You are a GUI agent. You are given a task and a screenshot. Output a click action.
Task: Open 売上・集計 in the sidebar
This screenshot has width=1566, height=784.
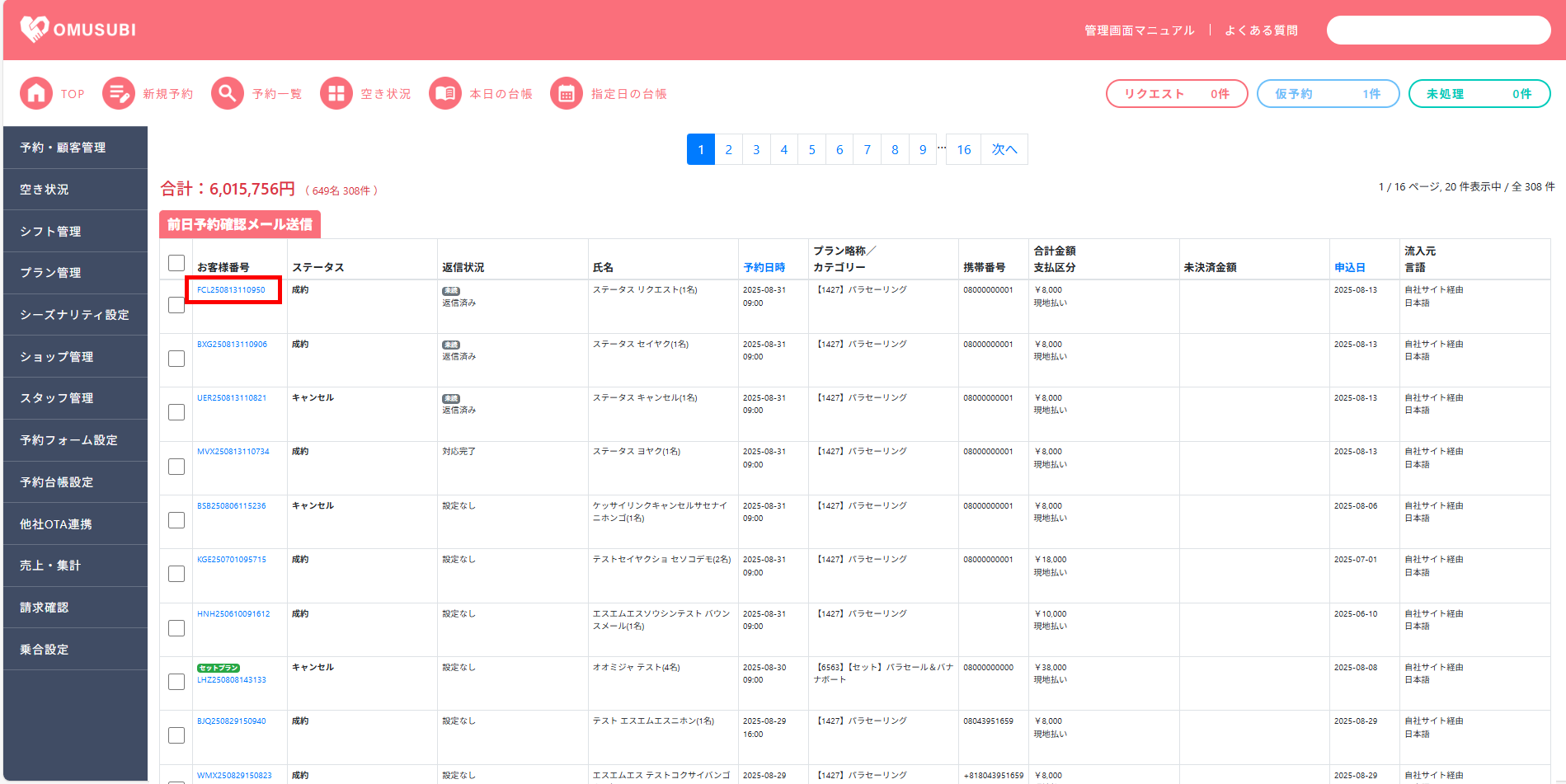click(x=50, y=566)
